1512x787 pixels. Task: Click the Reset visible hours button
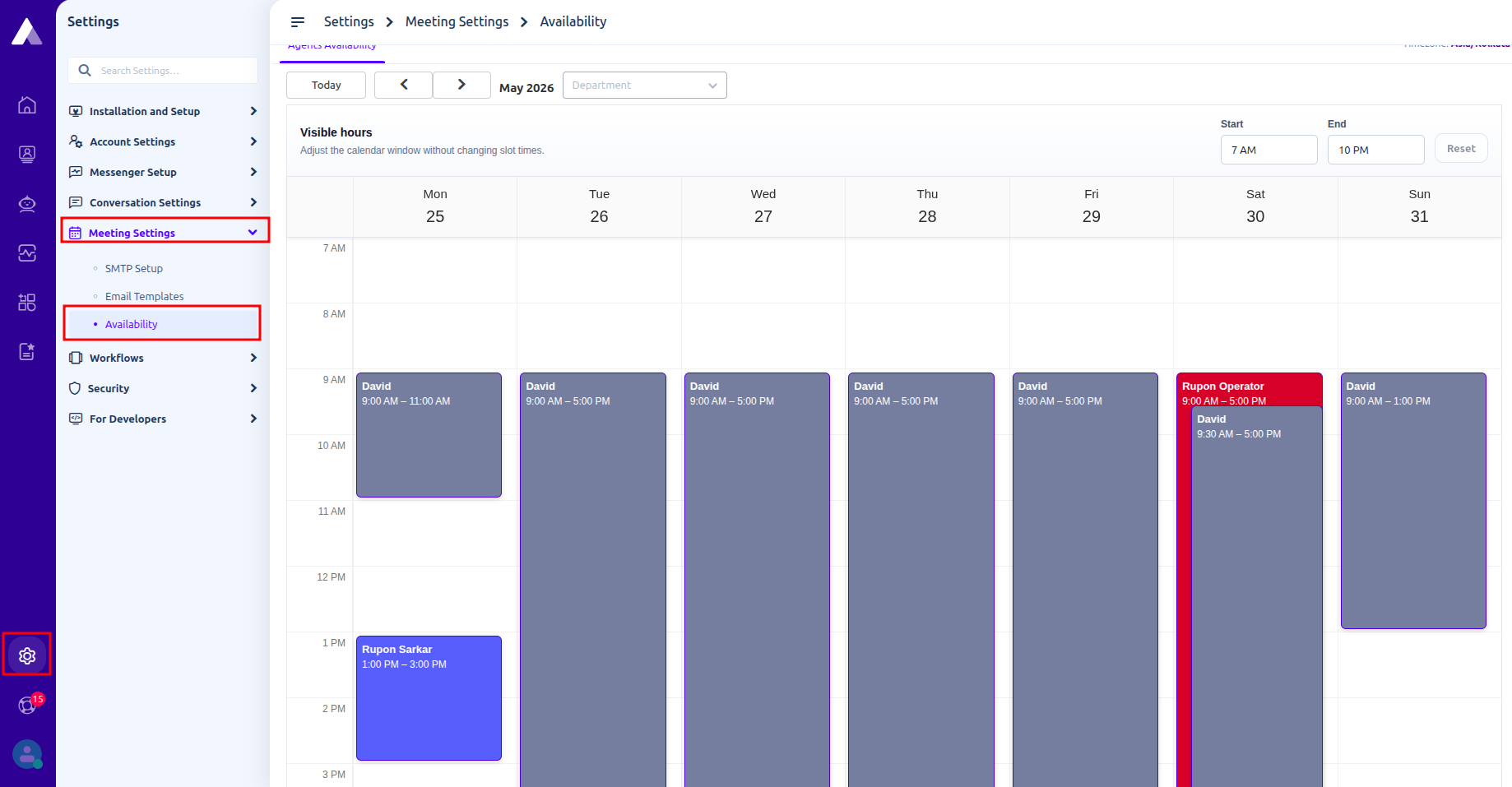[1461, 149]
